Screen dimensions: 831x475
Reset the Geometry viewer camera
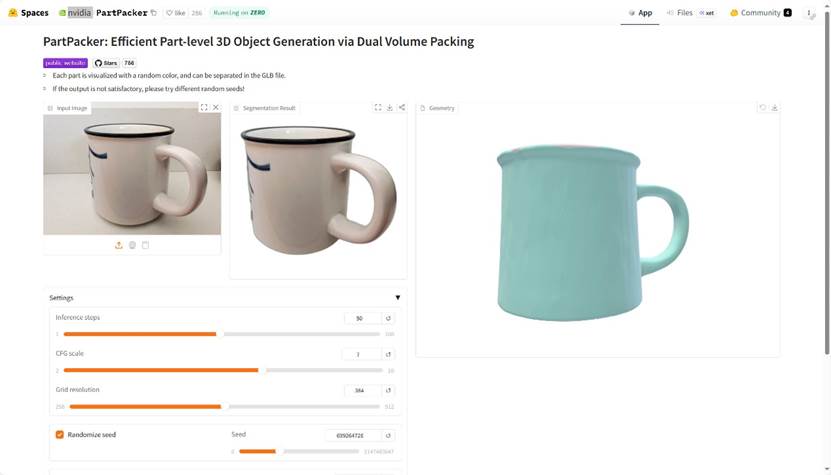coord(762,107)
